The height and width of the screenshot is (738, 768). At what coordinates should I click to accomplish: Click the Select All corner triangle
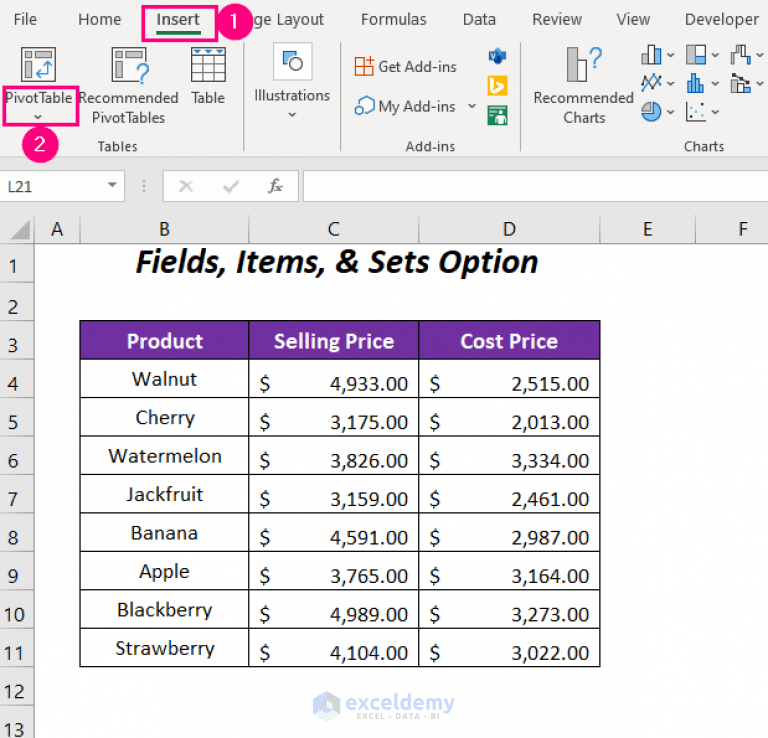coord(20,229)
